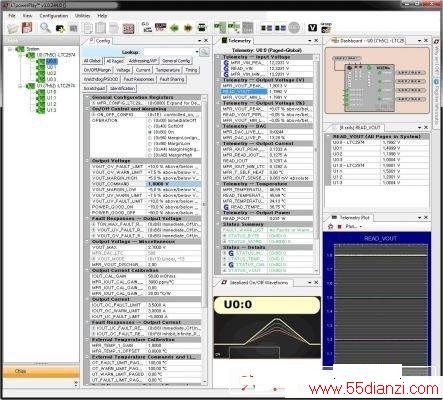Collapse the System tree node
The image size is (443, 400).
(10, 49)
